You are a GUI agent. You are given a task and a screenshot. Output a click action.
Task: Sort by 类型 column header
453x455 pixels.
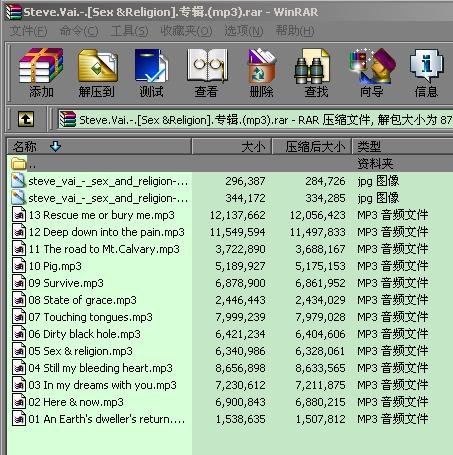pyautogui.click(x=402, y=146)
